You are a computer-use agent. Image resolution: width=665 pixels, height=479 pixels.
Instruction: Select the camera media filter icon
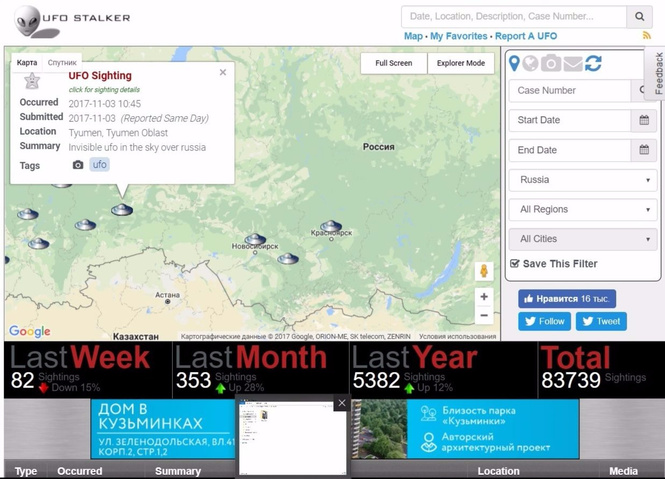click(x=550, y=63)
